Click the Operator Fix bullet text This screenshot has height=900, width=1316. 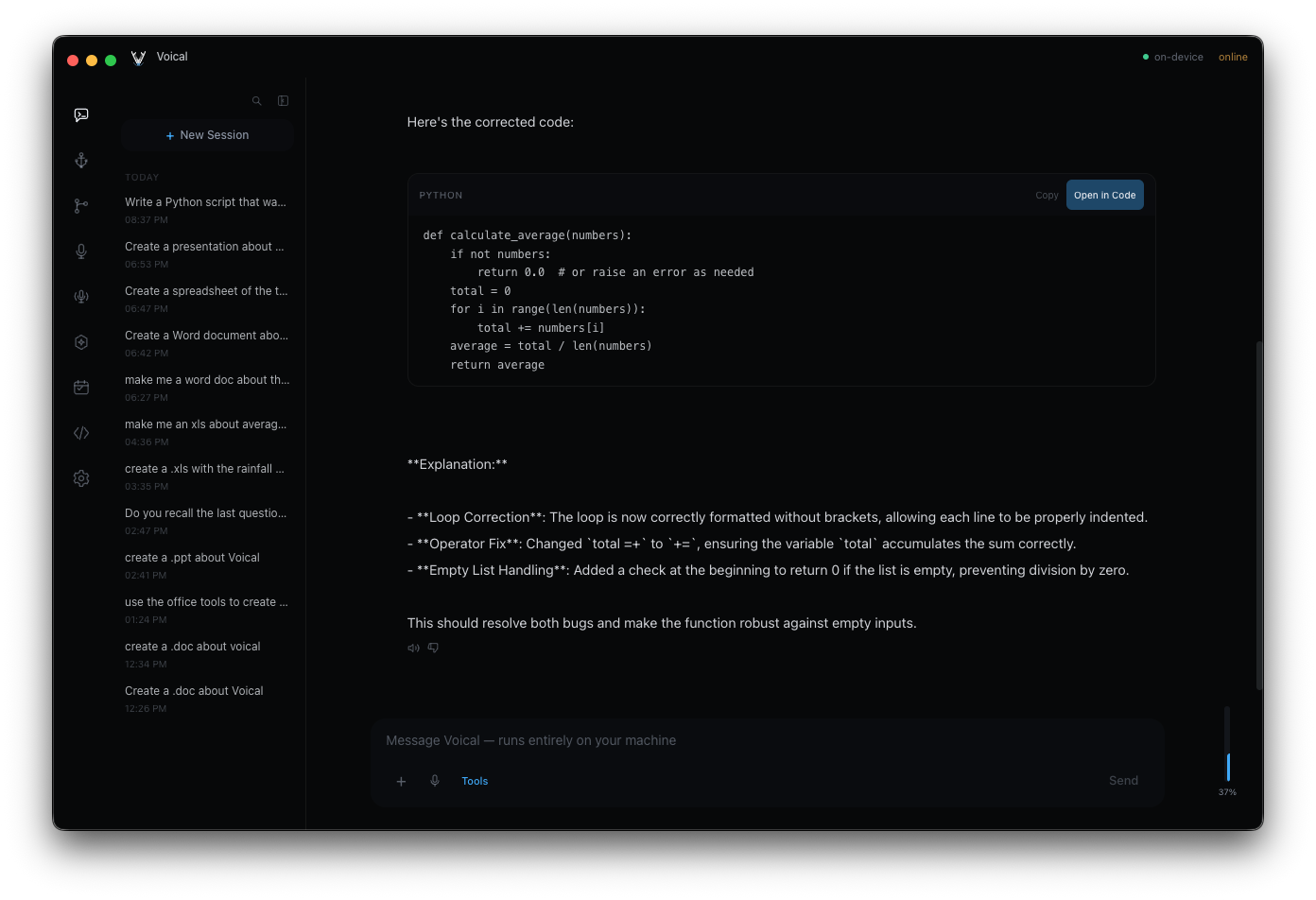741,544
